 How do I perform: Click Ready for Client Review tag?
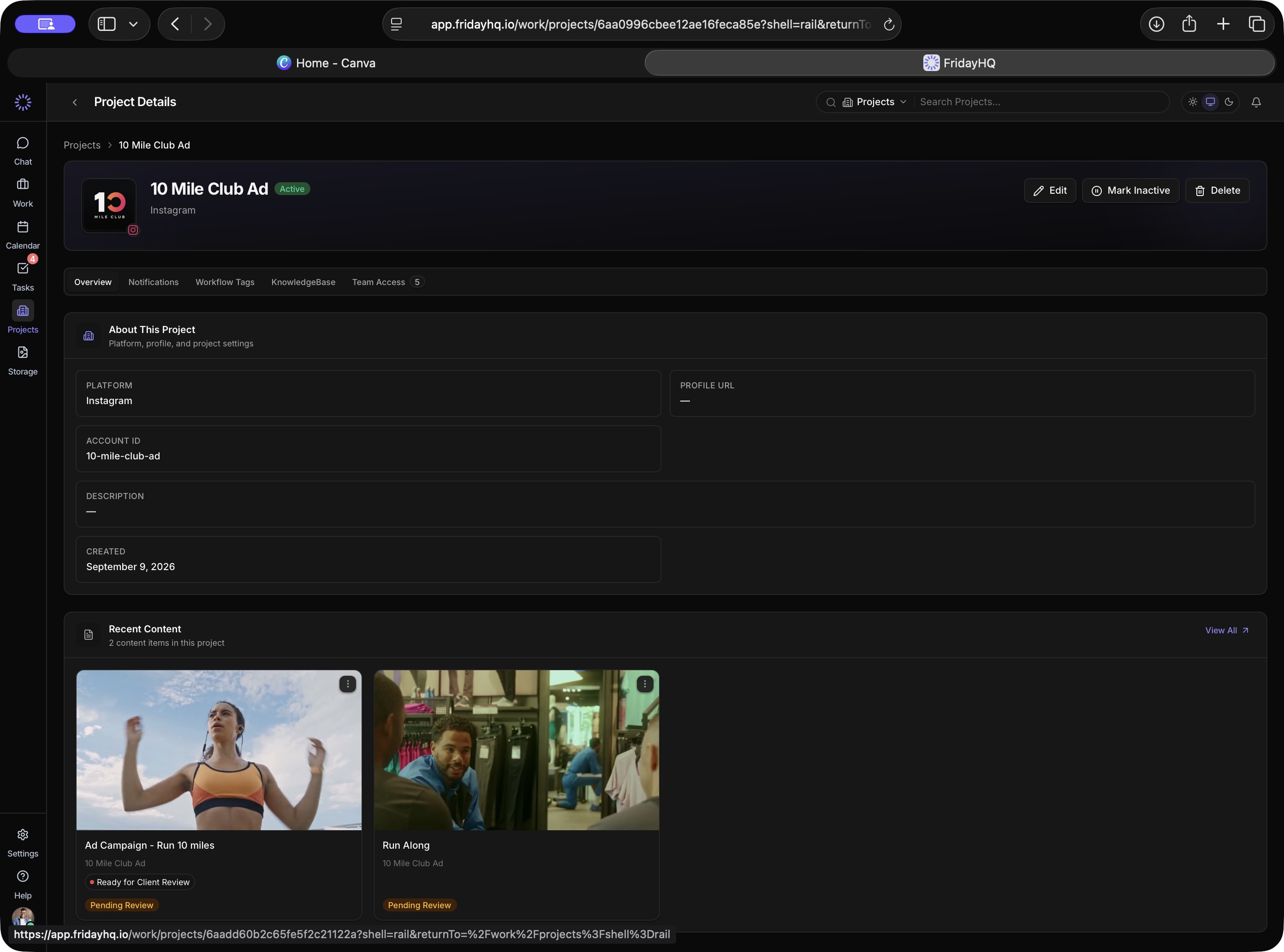[139, 882]
